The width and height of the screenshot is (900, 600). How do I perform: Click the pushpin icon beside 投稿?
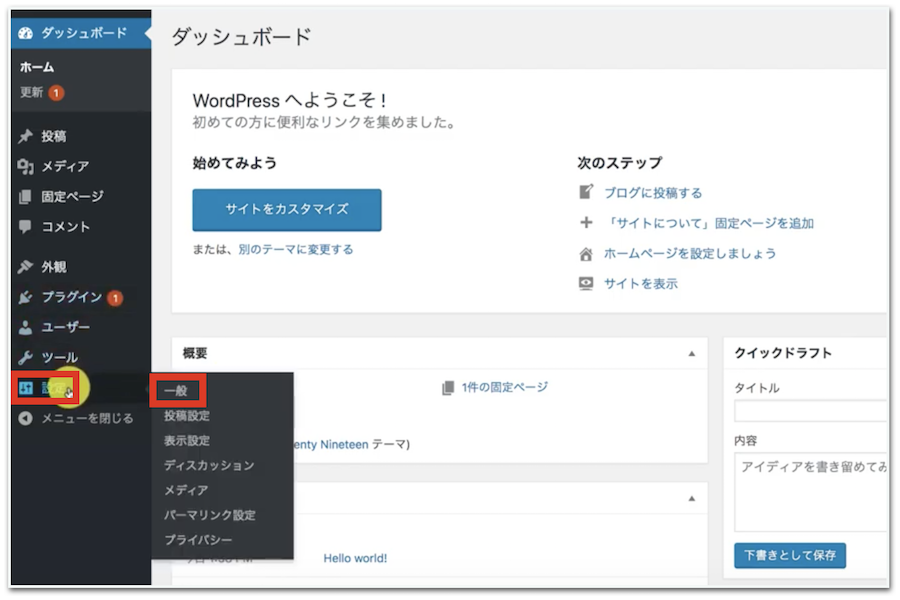click(x=26, y=137)
